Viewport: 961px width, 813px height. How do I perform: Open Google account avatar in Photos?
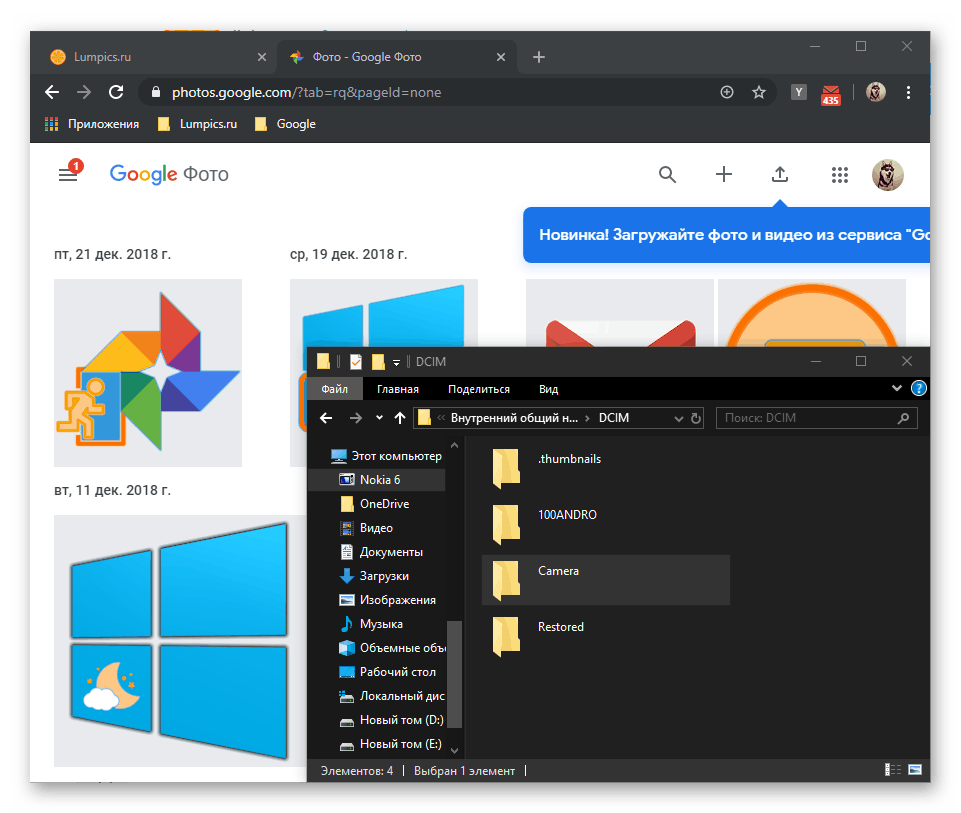click(x=887, y=175)
